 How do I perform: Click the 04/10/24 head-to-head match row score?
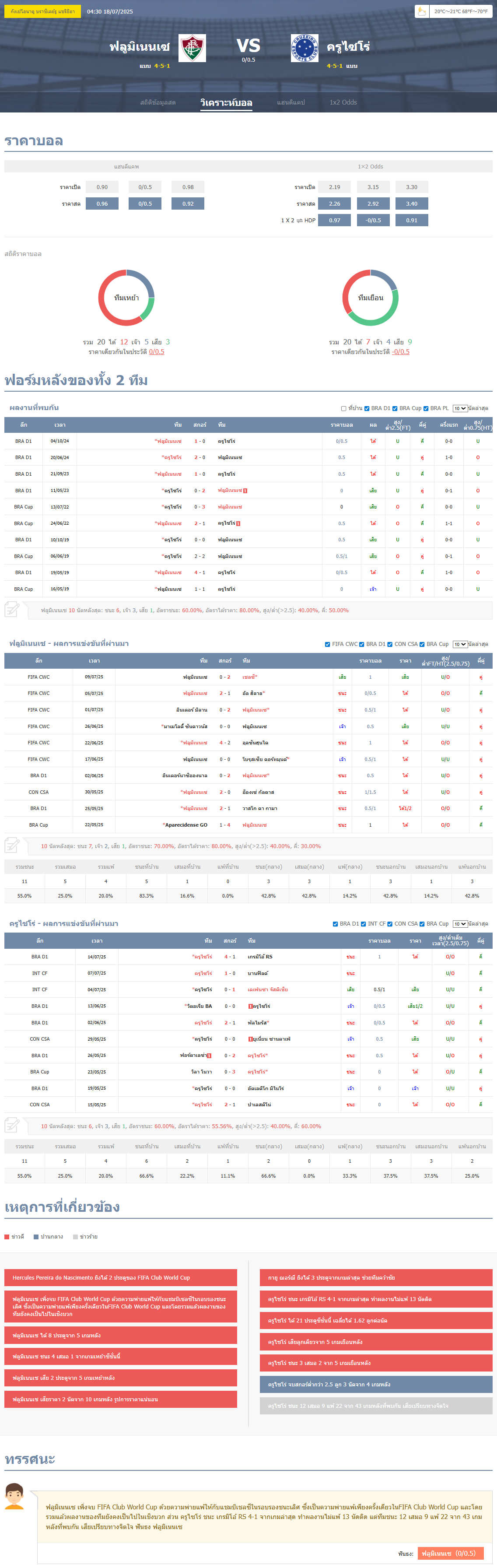(x=199, y=441)
